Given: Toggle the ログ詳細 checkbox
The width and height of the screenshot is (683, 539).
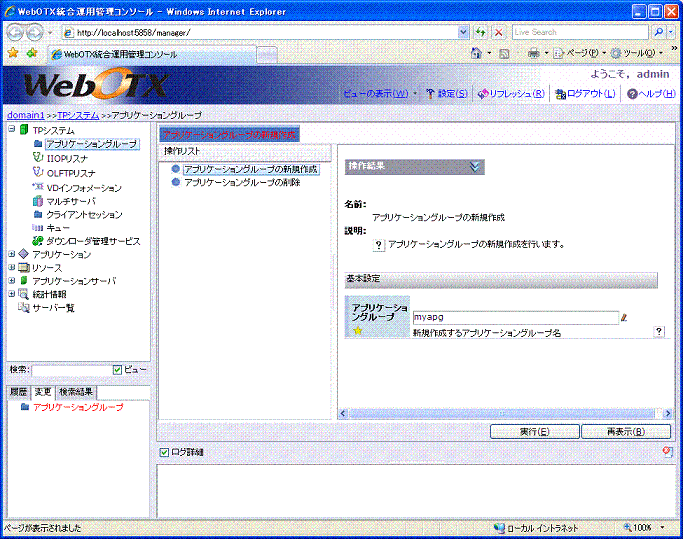Looking at the screenshot, I should pos(165,452).
